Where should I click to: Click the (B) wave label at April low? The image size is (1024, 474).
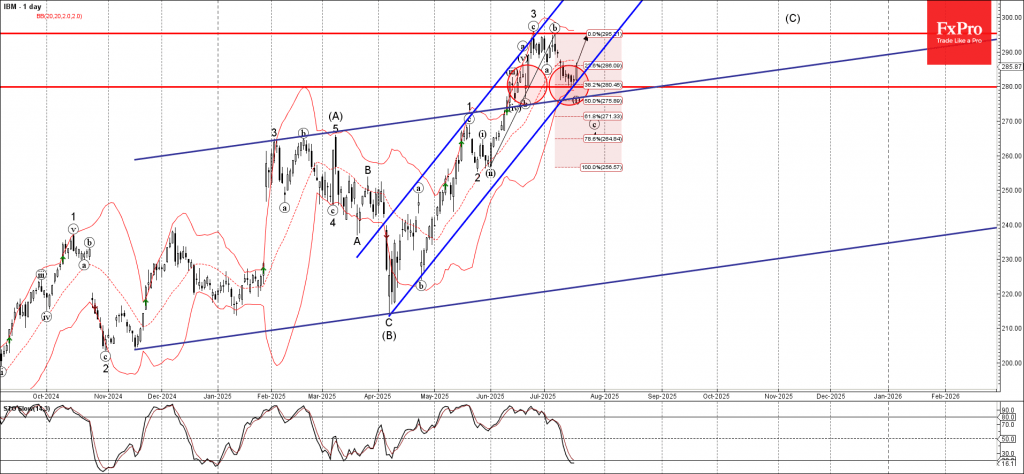[x=390, y=334]
